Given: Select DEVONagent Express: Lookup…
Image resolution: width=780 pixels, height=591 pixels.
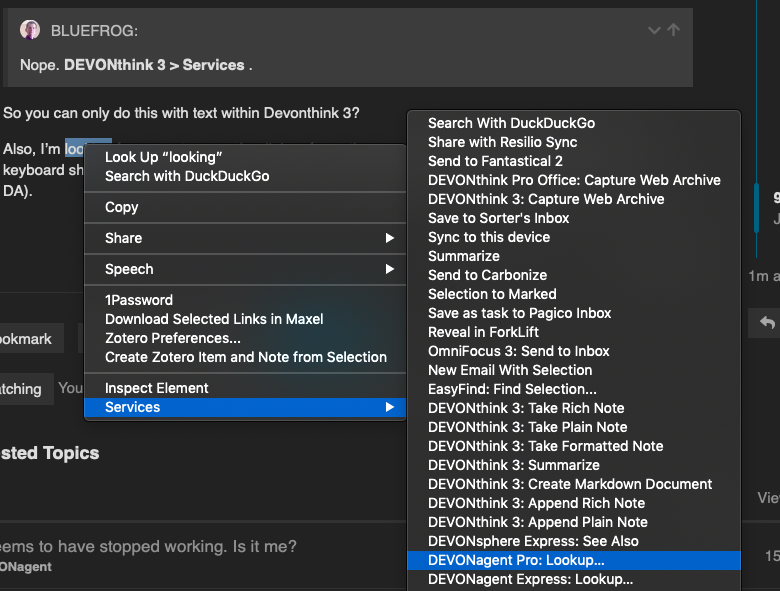Looking at the screenshot, I should coord(574,579).
